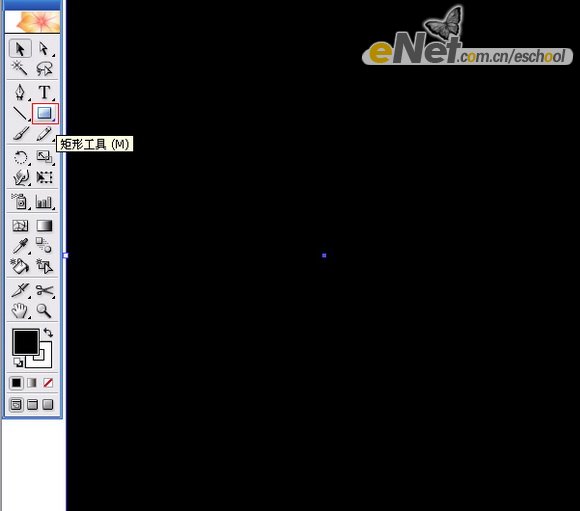Select the Pen tool
This screenshot has width=580, height=511.
coord(20,92)
